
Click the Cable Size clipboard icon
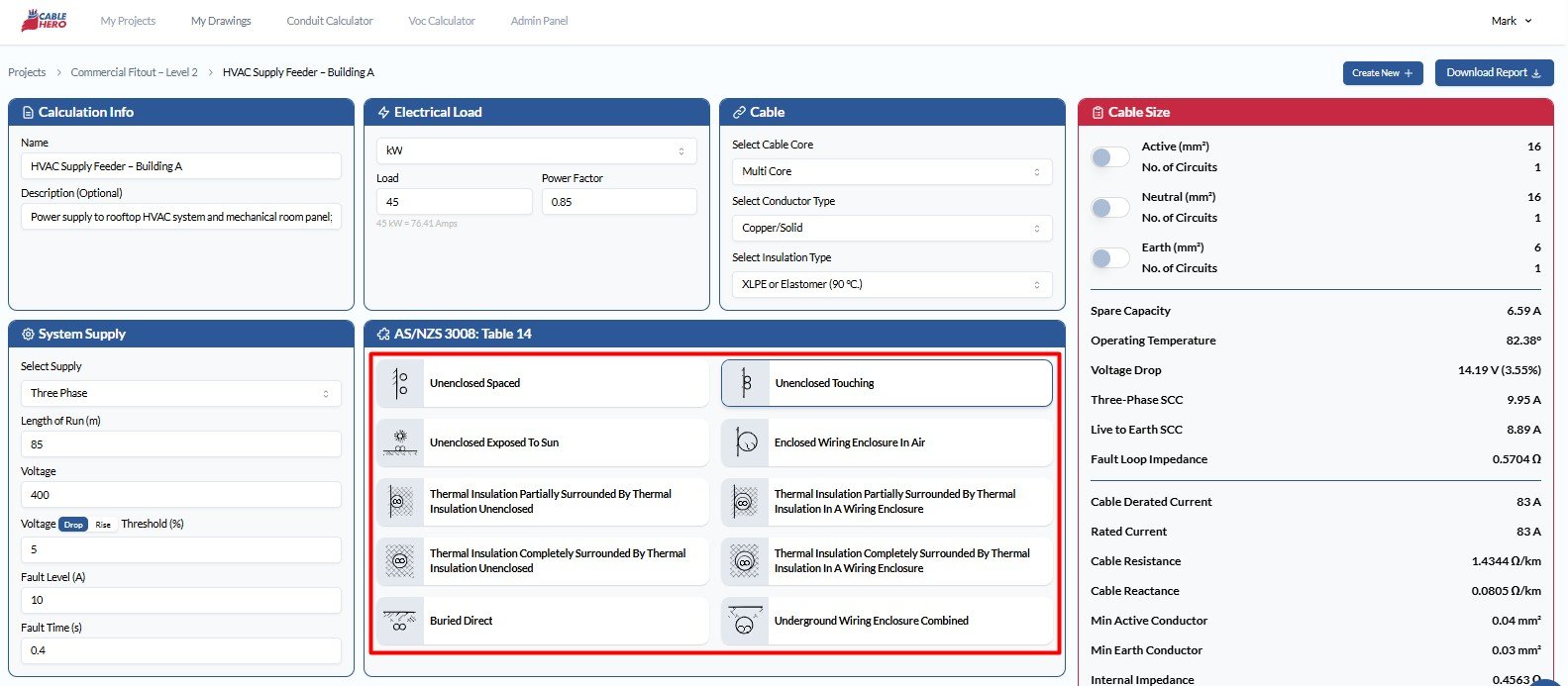pyautogui.click(x=1098, y=113)
